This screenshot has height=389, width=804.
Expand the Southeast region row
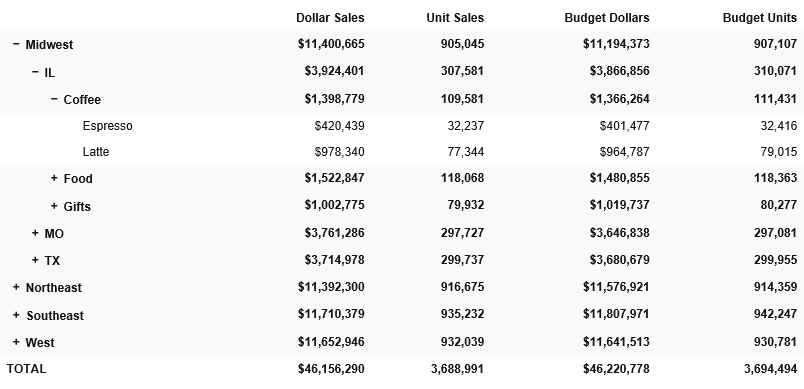pyautogui.click(x=16, y=315)
